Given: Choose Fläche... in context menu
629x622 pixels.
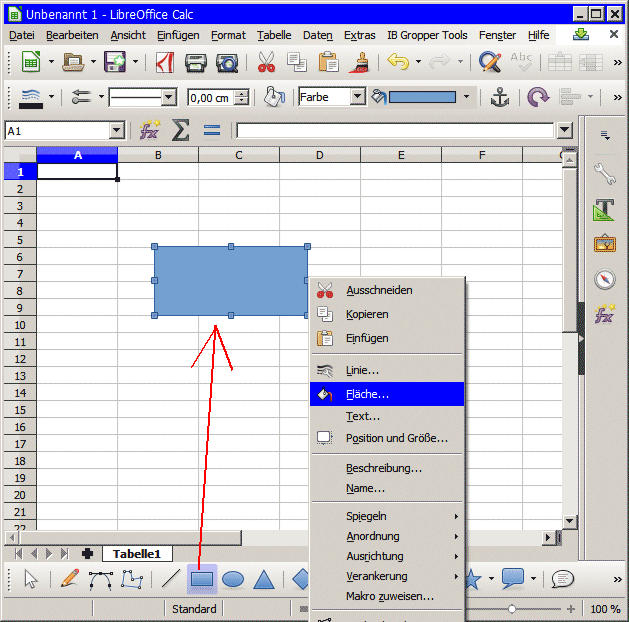Looking at the screenshot, I should coord(387,394).
